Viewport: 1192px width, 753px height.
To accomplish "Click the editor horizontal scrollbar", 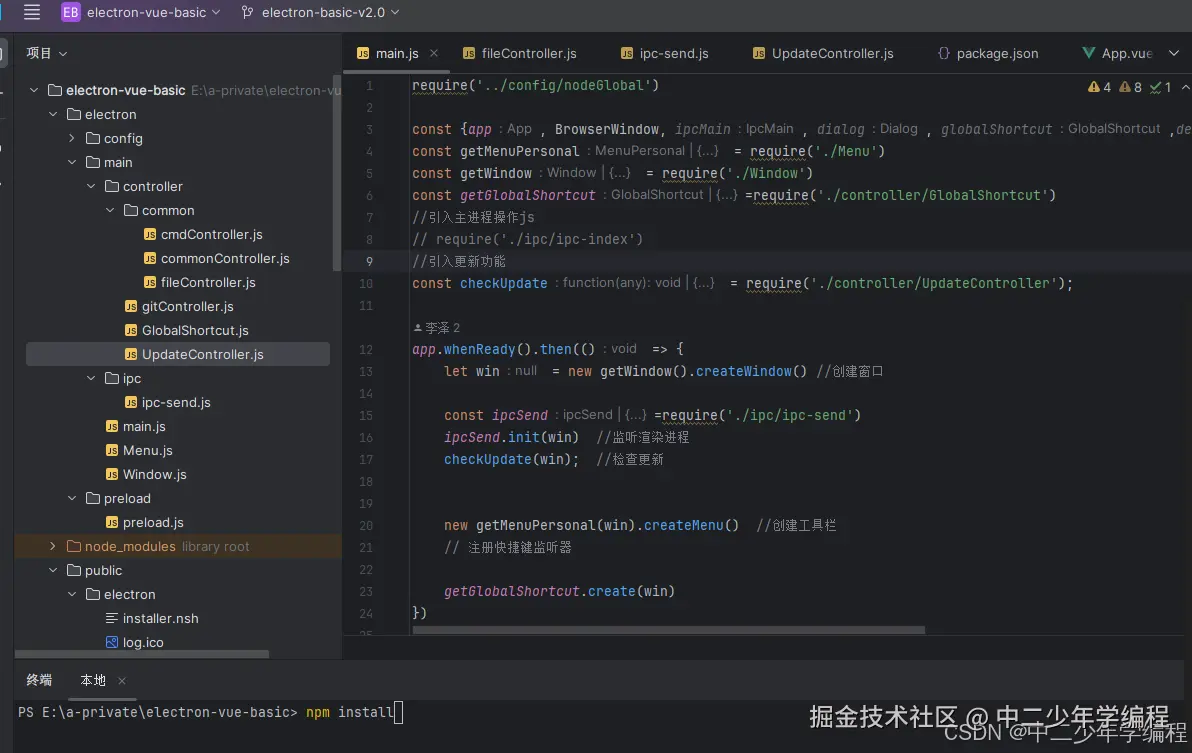I will coord(669,630).
